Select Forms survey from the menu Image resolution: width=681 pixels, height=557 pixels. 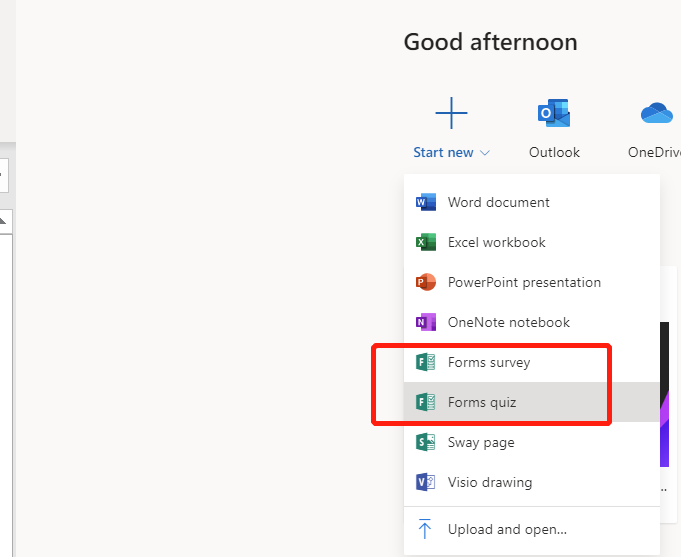pyautogui.click(x=532, y=362)
